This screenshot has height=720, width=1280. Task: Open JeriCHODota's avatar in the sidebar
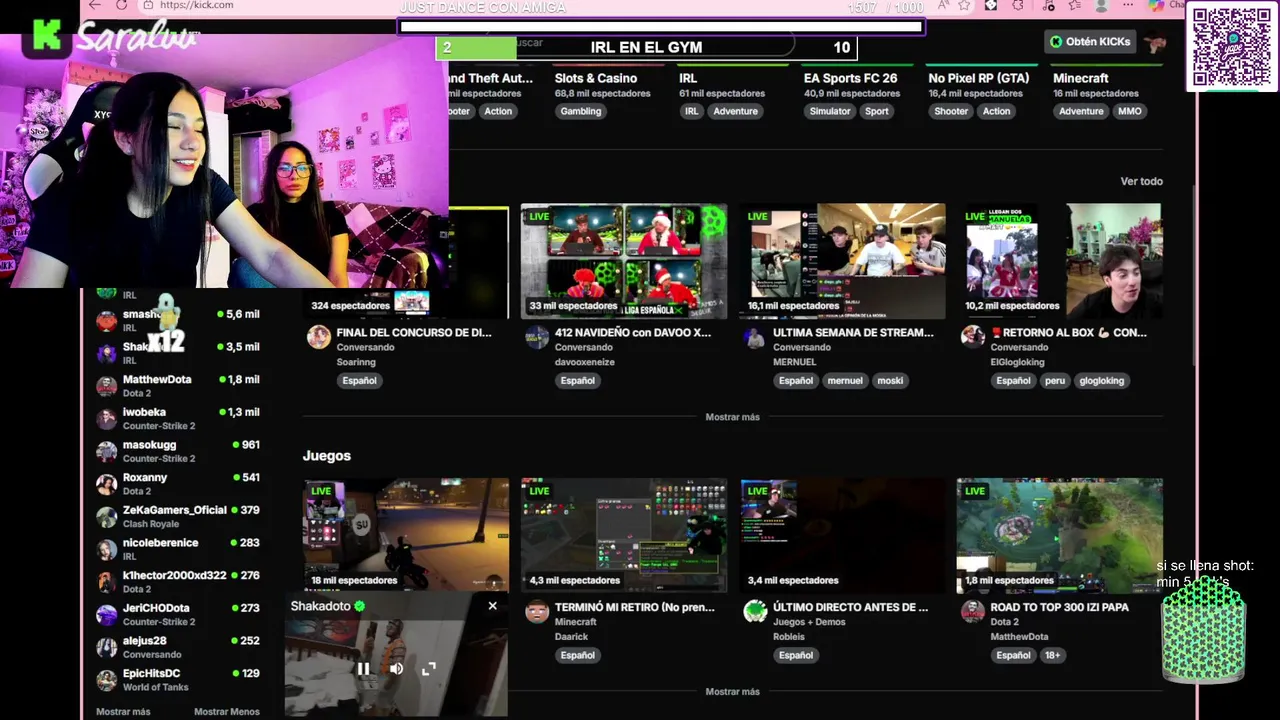[x=106, y=615]
